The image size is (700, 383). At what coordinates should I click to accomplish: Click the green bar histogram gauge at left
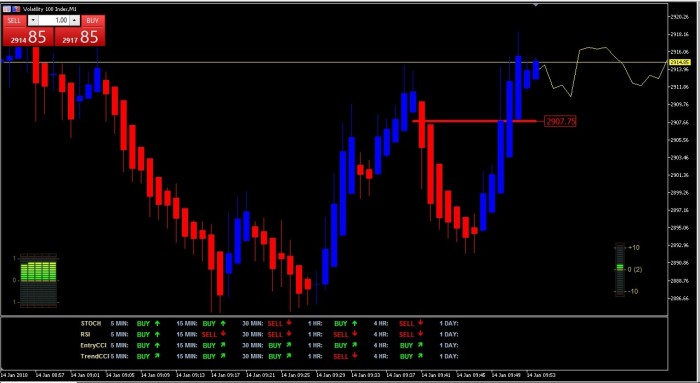pos(38,280)
